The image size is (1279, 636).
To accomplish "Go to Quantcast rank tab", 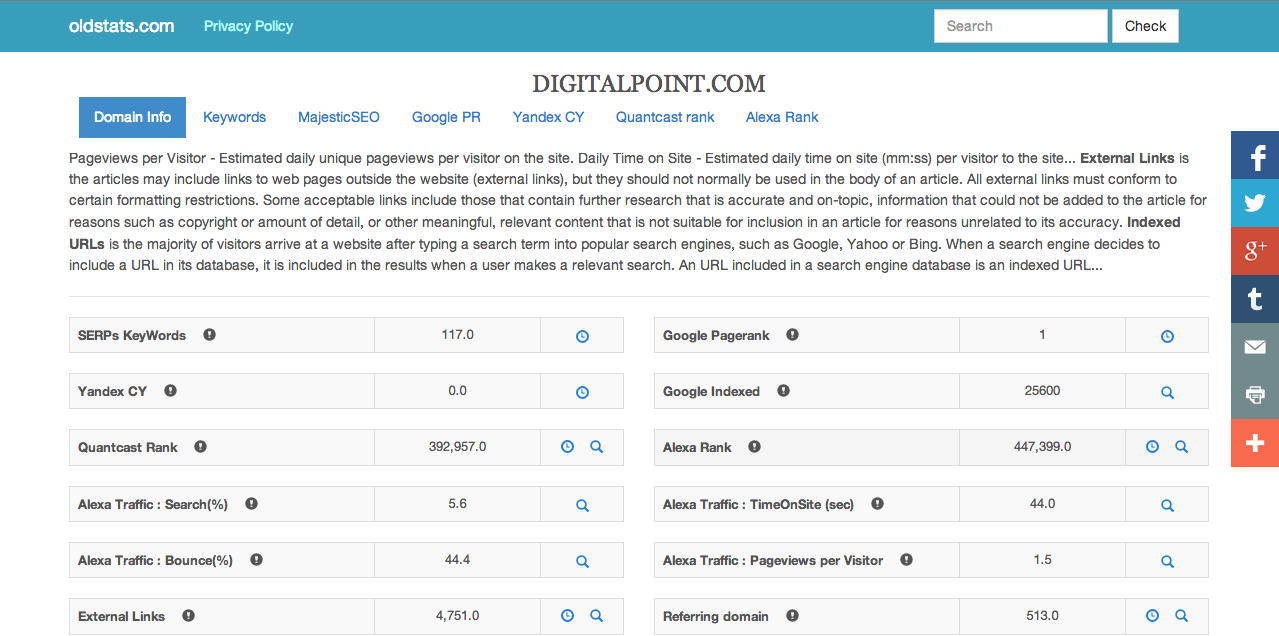I will tap(665, 117).
